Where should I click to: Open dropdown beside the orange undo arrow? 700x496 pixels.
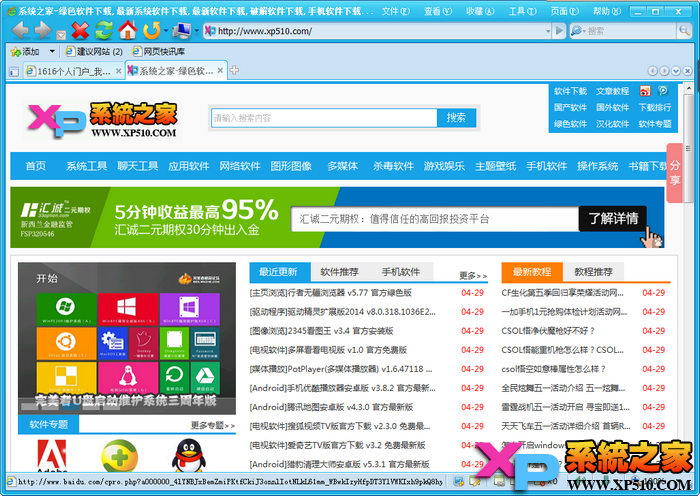(x=166, y=31)
